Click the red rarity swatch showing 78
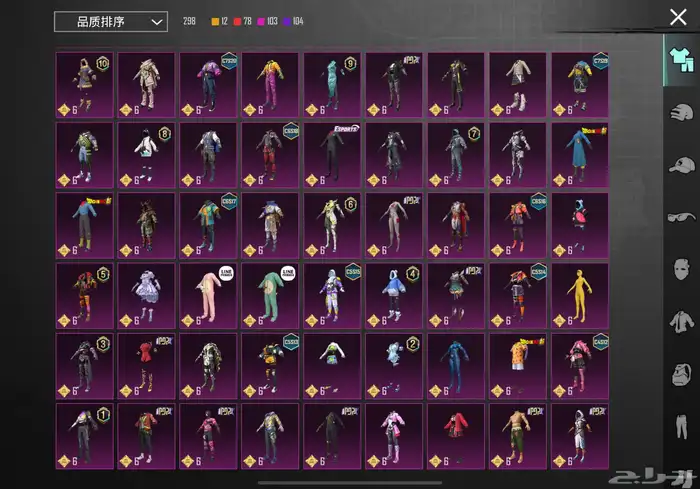Viewport: 700px width, 489px height. click(237, 21)
